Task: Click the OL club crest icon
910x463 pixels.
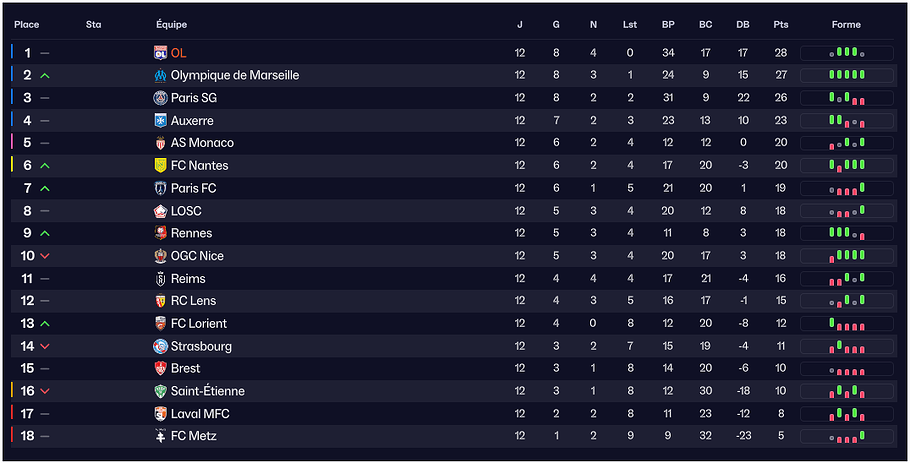Action: tap(160, 53)
